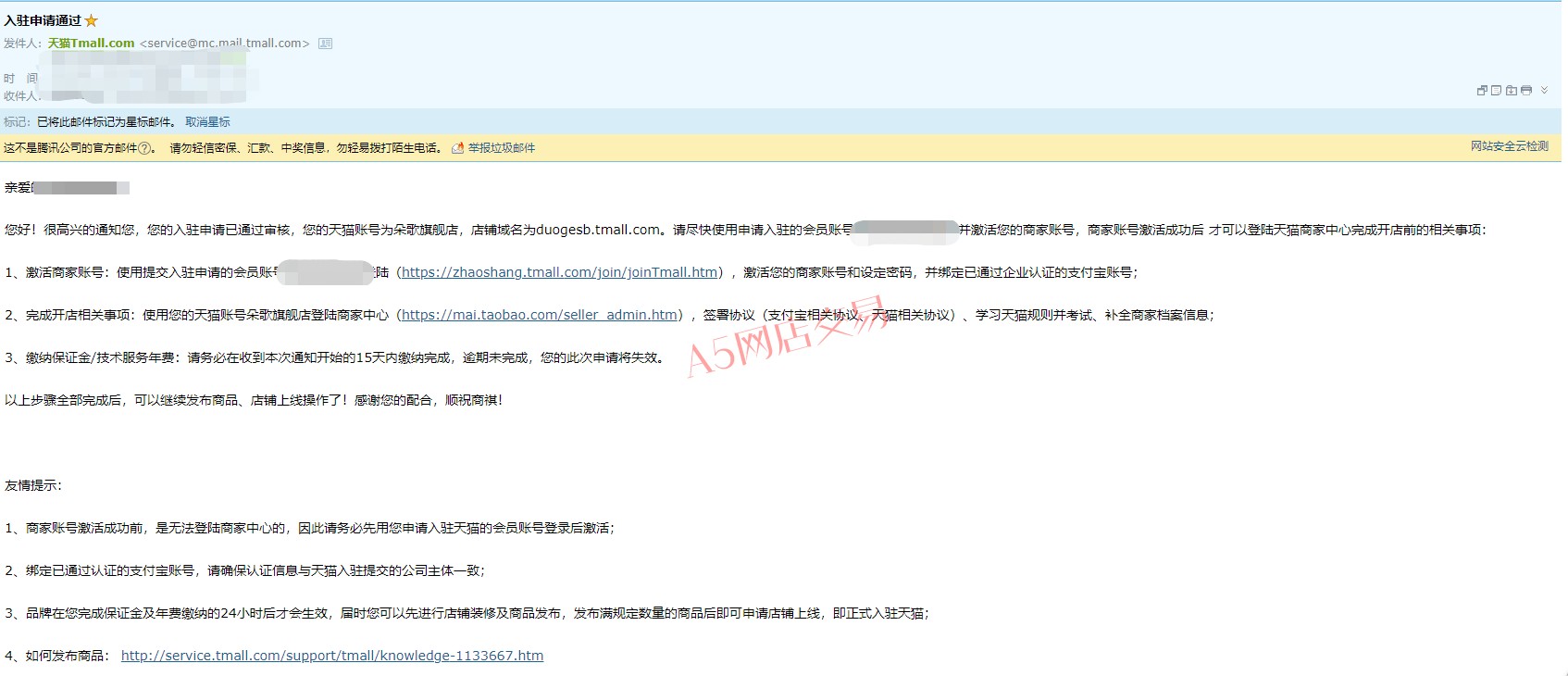Click line 以上步骤全部完成后
Viewport: 1568px width, 676px height.
pyautogui.click(x=255, y=400)
